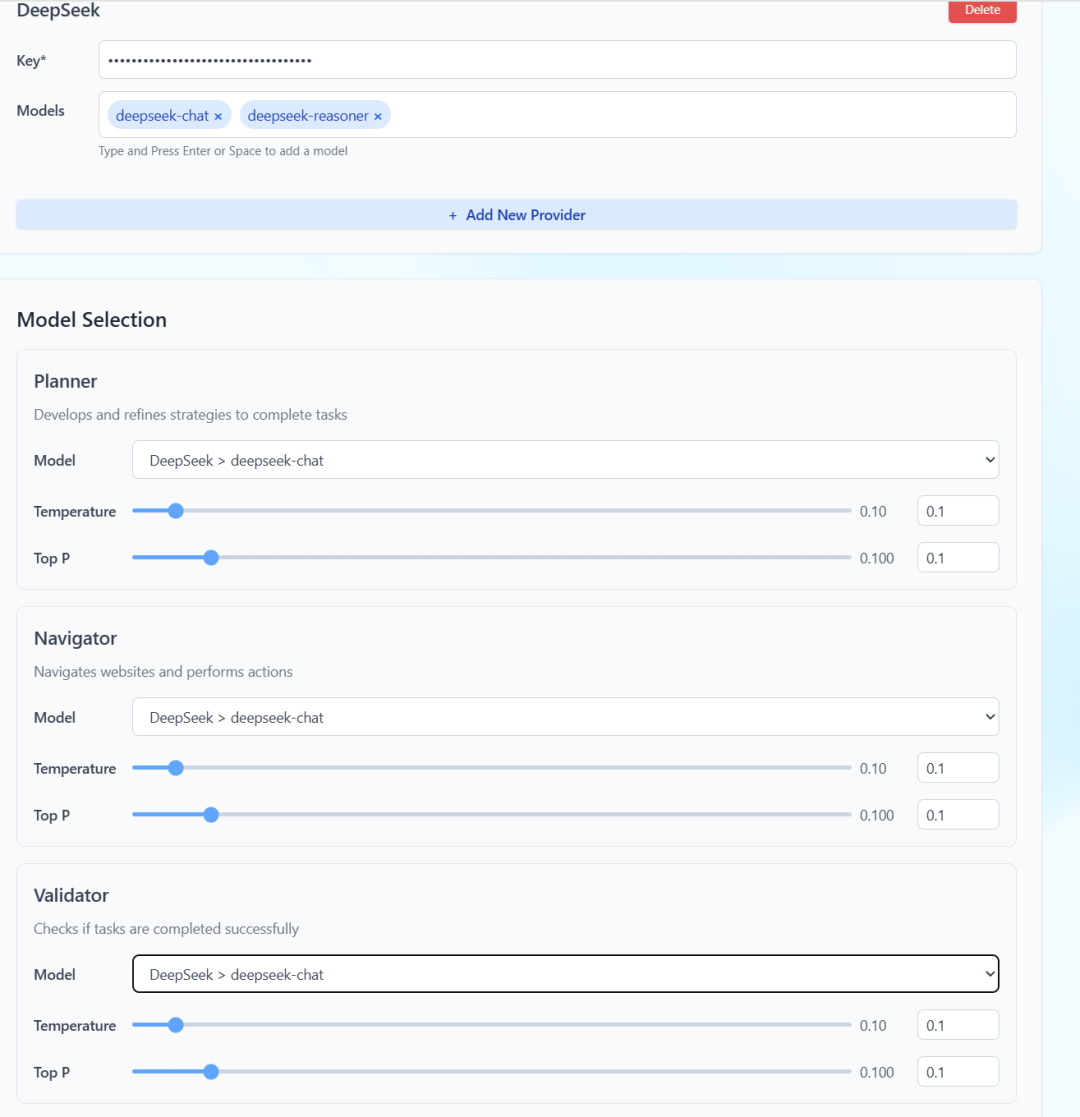Image resolution: width=1080 pixels, height=1117 pixels.
Task: Click the DeepSeek provider heading
Action: [58, 10]
